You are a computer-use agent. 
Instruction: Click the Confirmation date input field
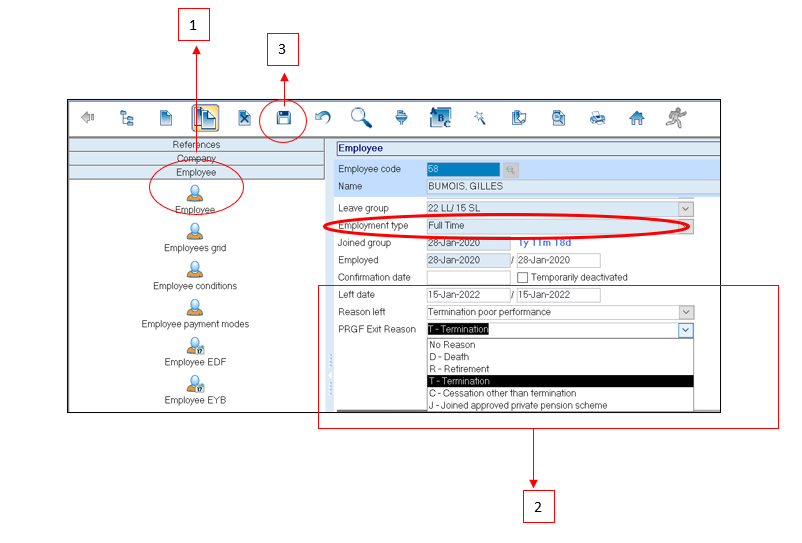point(468,277)
